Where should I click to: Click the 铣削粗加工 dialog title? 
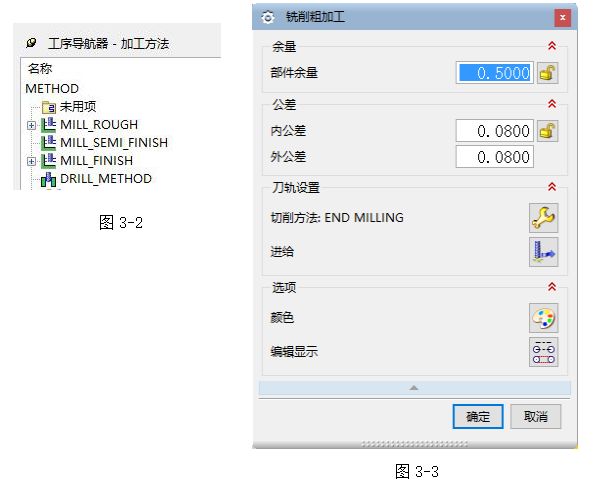tap(315, 17)
